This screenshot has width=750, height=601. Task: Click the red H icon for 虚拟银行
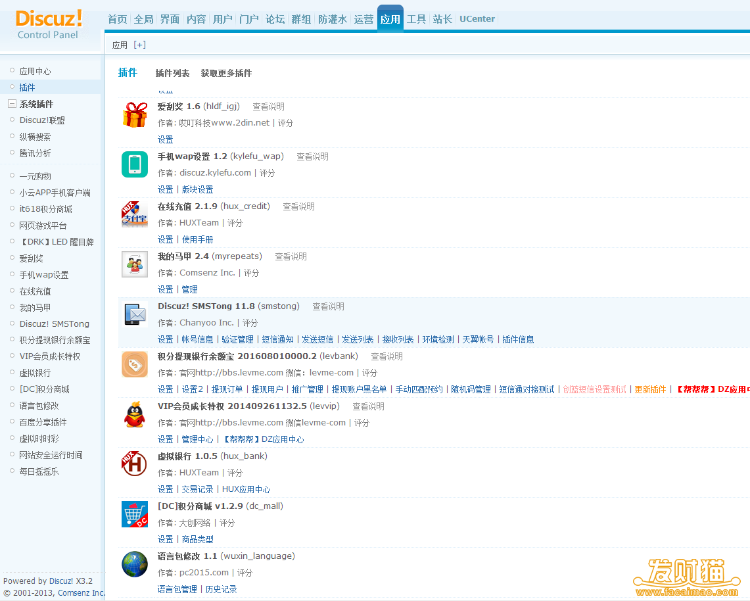click(135, 464)
